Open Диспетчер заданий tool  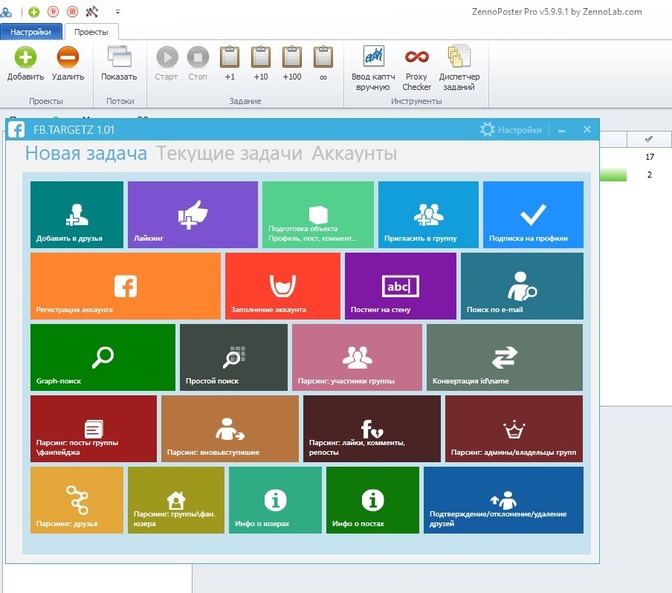(x=459, y=69)
